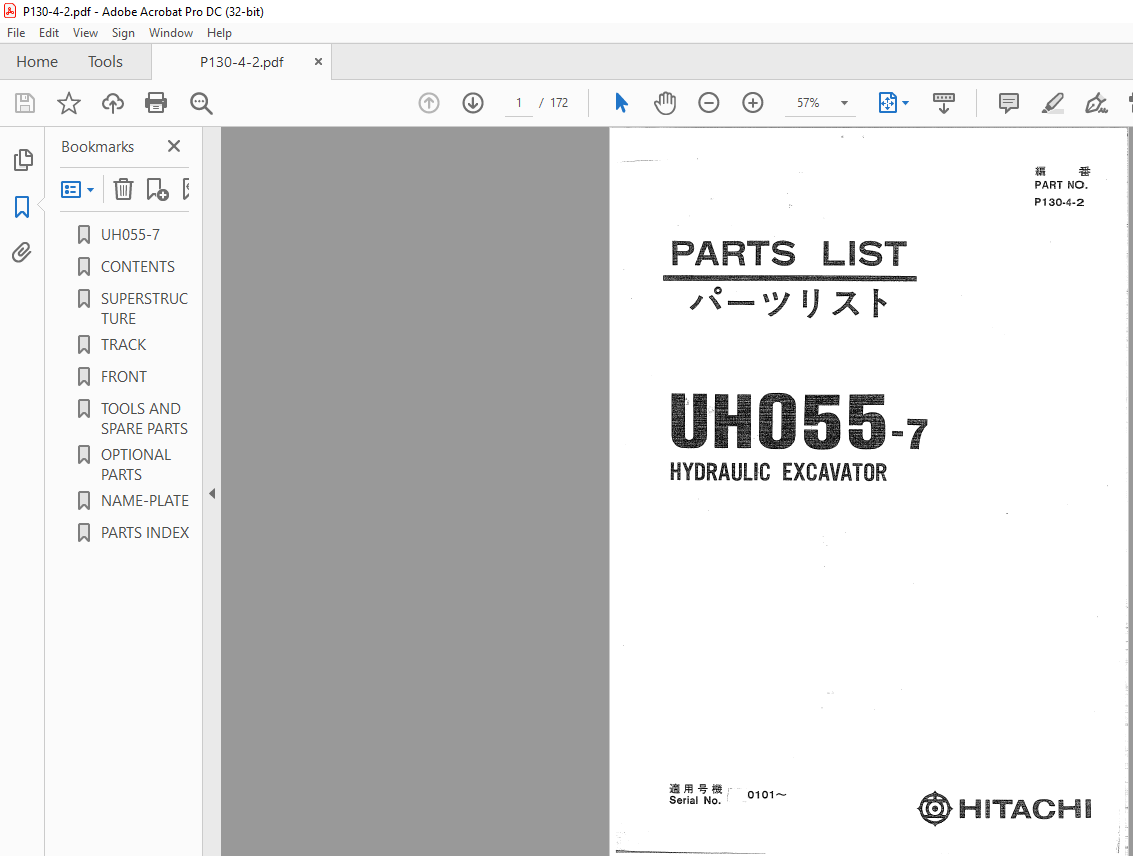Image resolution: width=1133 pixels, height=856 pixels.
Task: Open bookmarks options menu dropdown
Action: point(77,190)
